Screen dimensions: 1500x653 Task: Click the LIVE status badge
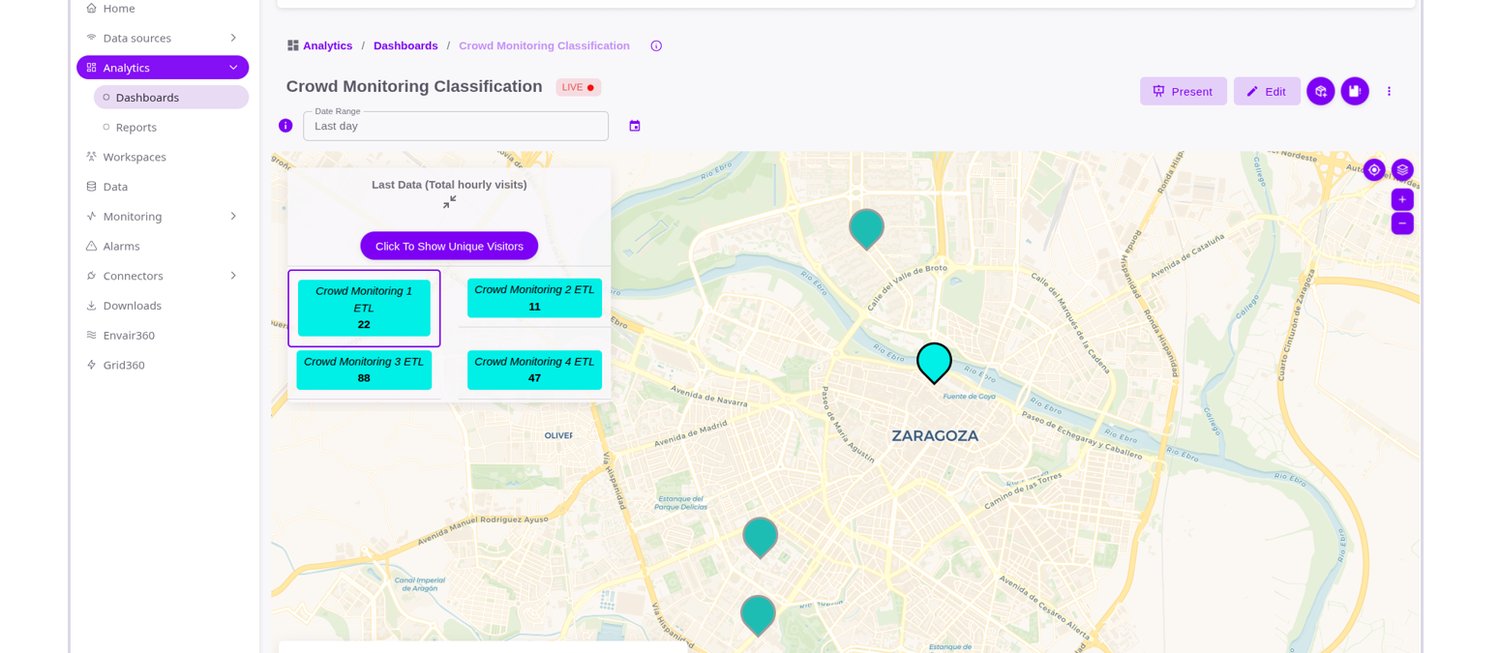[x=578, y=87]
